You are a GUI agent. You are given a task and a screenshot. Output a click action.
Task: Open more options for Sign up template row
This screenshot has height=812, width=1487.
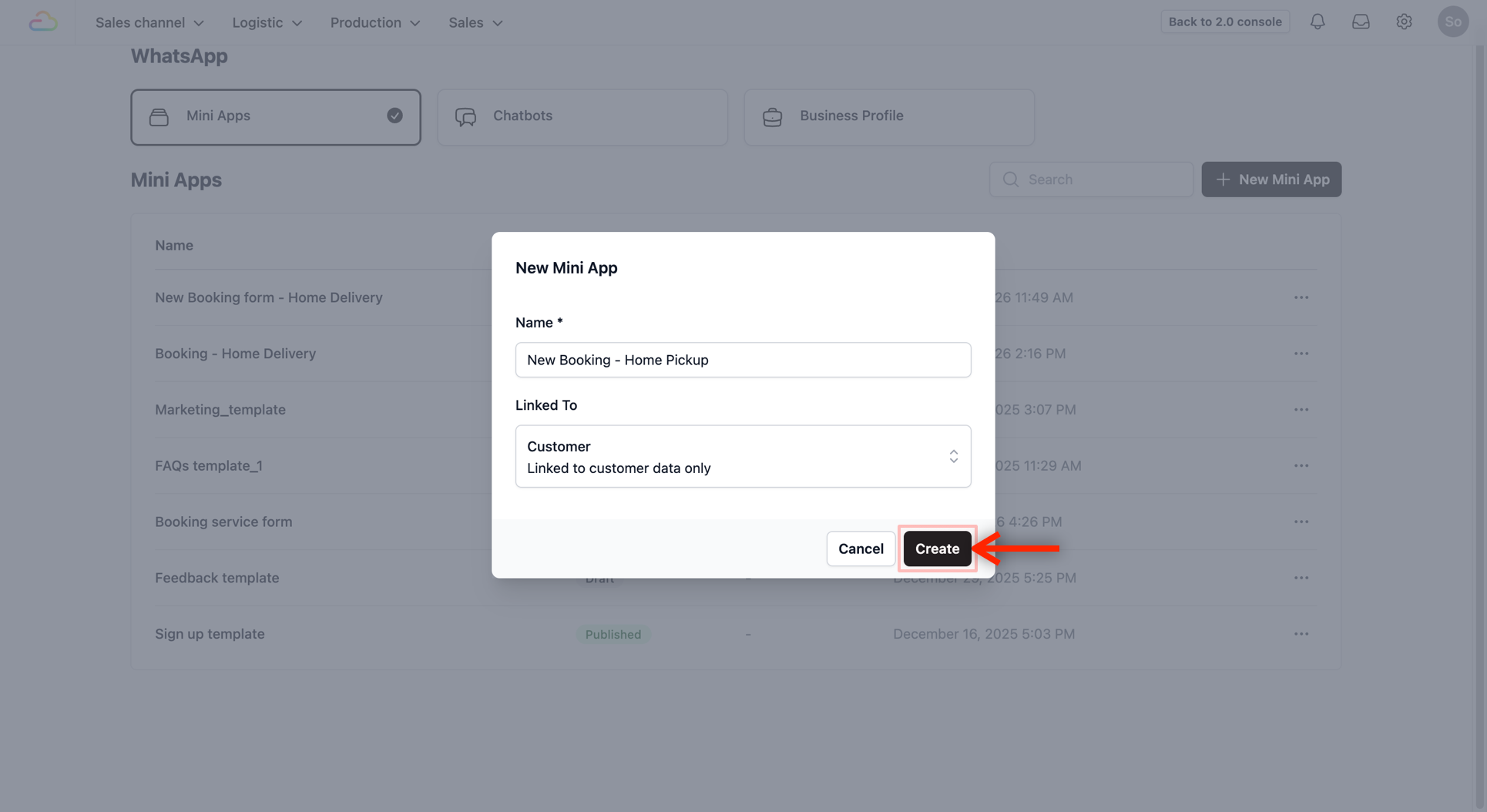(x=1301, y=634)
